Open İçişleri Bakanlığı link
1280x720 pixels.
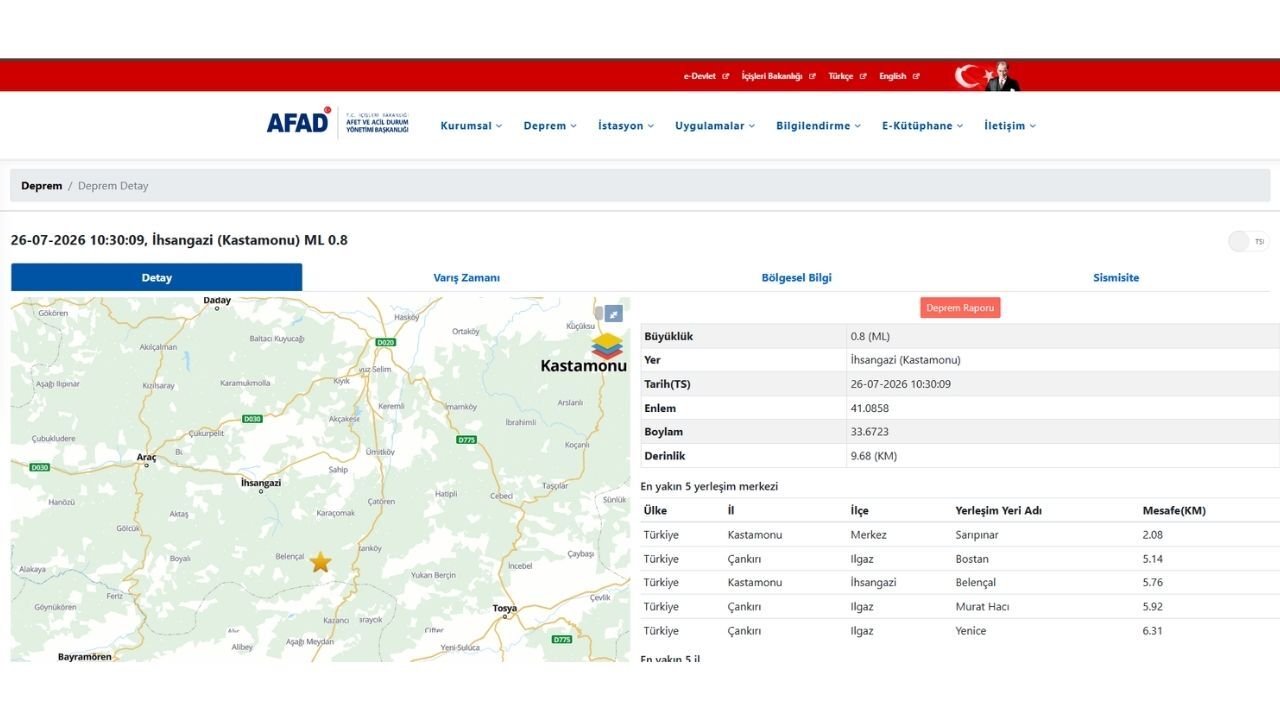tap(772, 76)
